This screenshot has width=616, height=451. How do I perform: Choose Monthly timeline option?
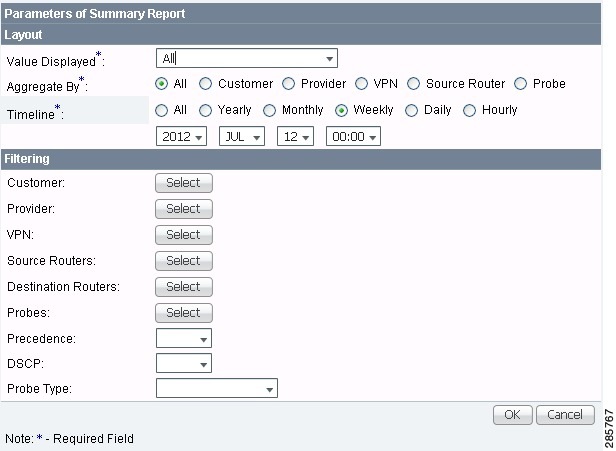[x=269, y=110]
